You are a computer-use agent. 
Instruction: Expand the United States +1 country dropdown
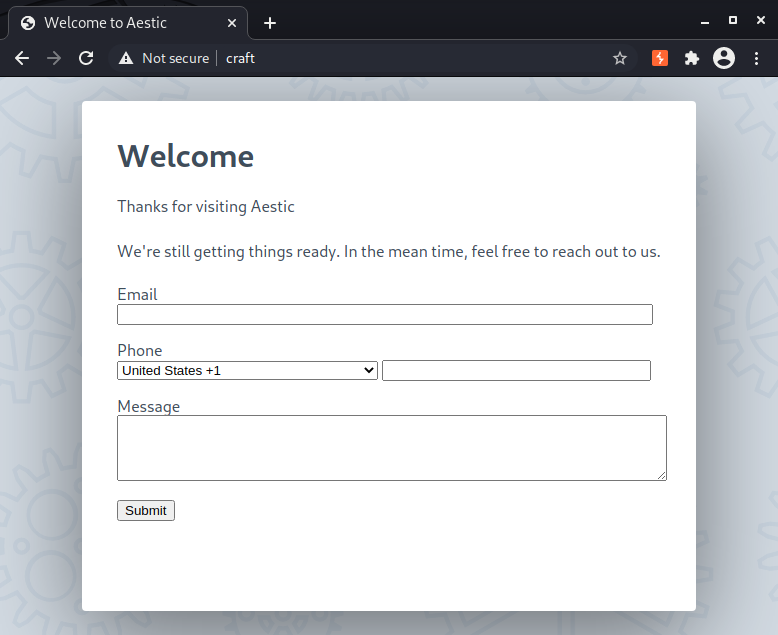(x=247, y=371)
